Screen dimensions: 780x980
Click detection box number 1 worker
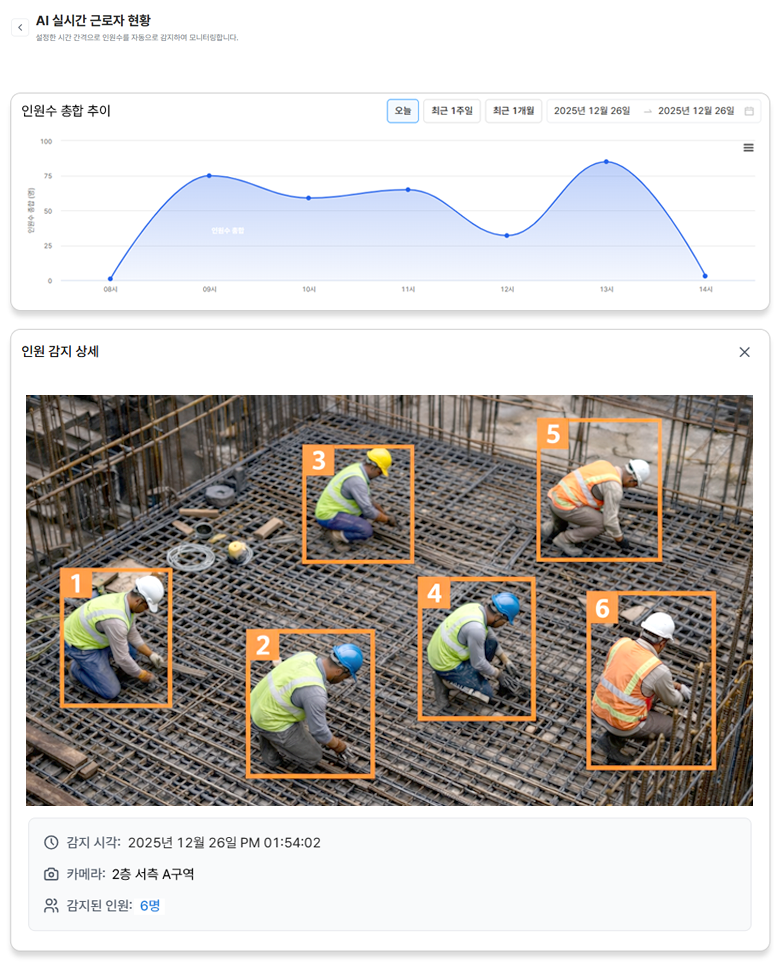tap(116, 638)
